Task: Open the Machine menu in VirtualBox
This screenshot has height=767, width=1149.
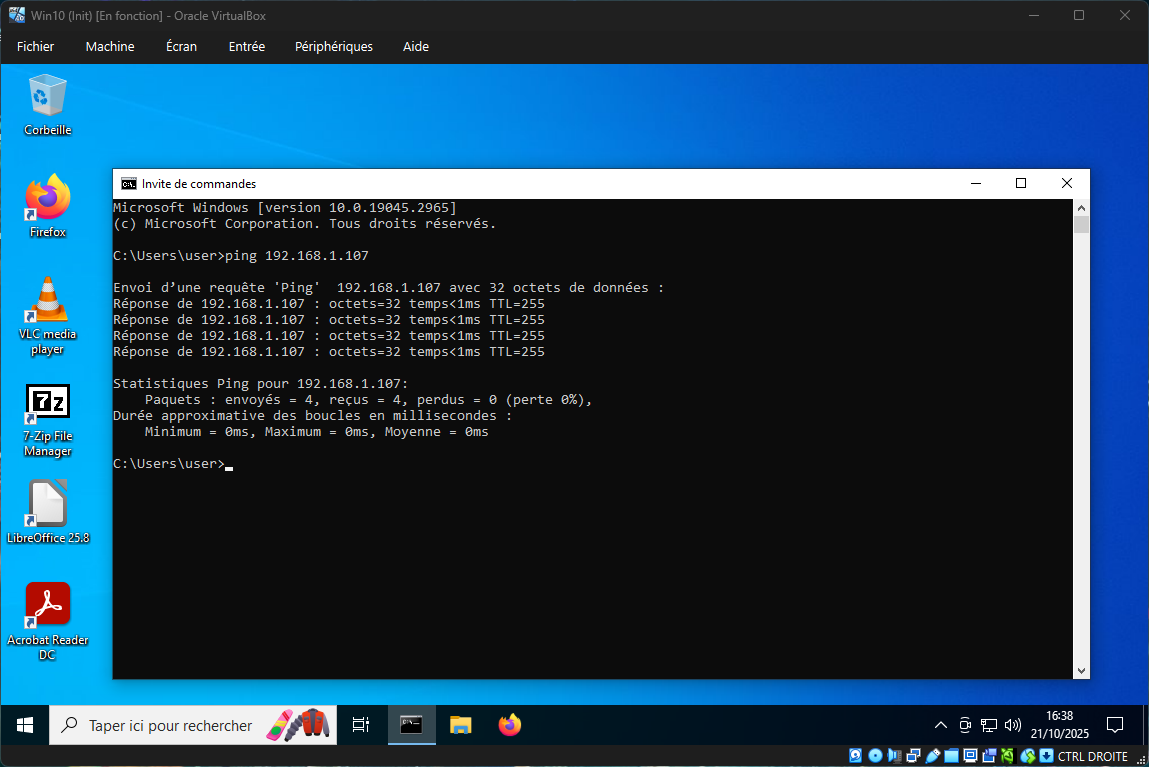Action: (110, 47)
